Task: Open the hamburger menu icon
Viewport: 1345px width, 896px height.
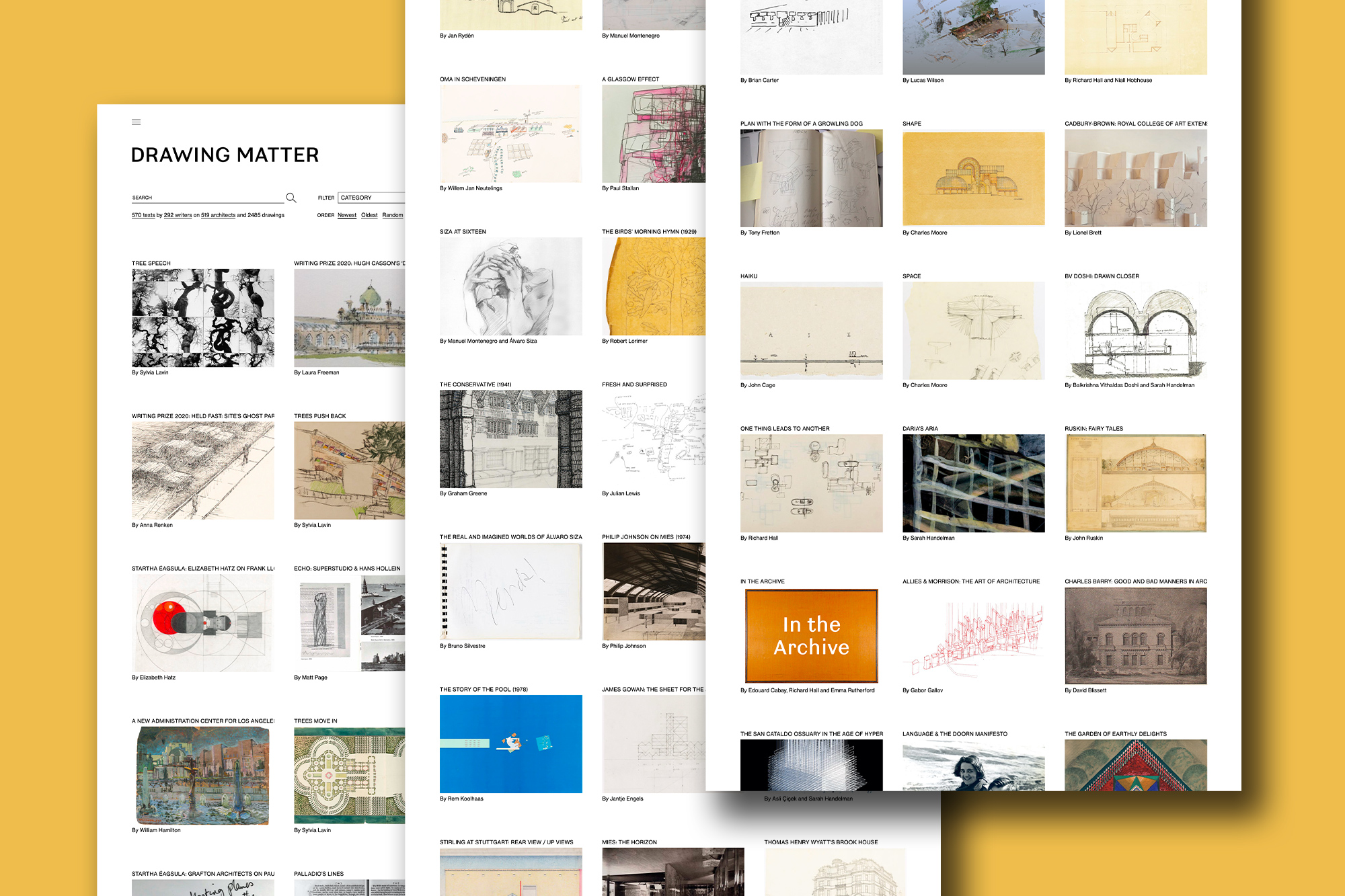Action: coord(137,122)
